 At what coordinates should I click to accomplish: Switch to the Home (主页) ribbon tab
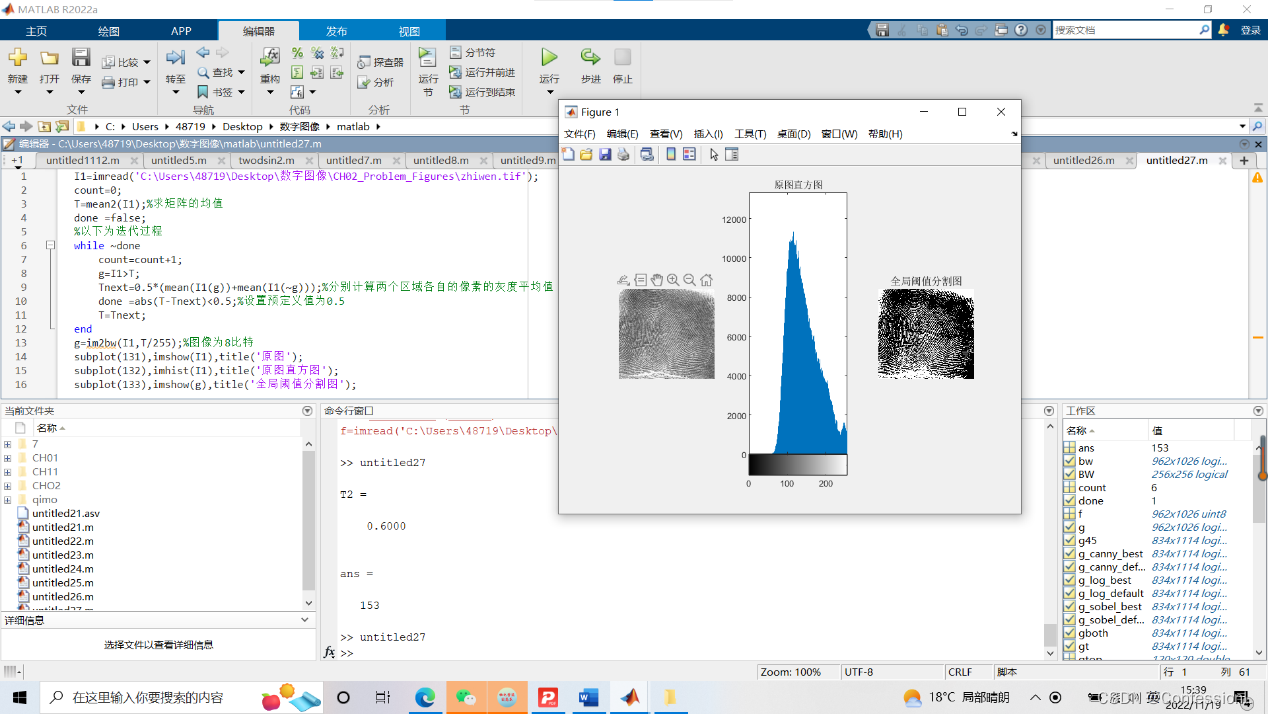36,31
